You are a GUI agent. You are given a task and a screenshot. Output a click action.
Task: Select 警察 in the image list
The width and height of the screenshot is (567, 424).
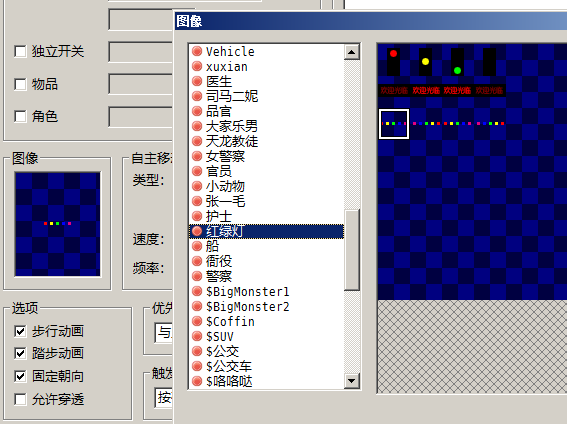267,277
